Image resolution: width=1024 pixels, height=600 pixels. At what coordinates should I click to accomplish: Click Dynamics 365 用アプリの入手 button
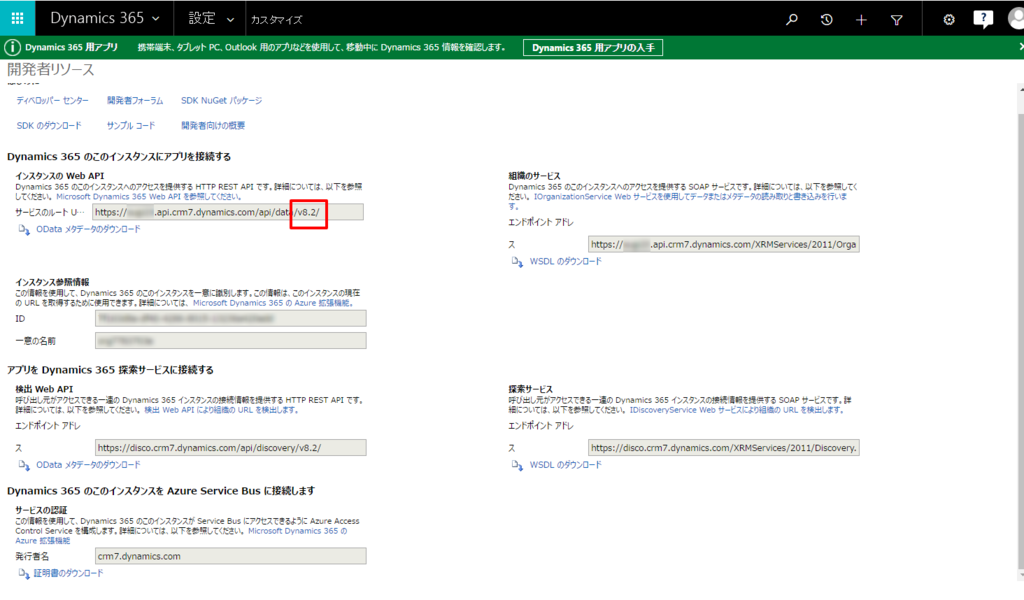(x=593, y=48)
